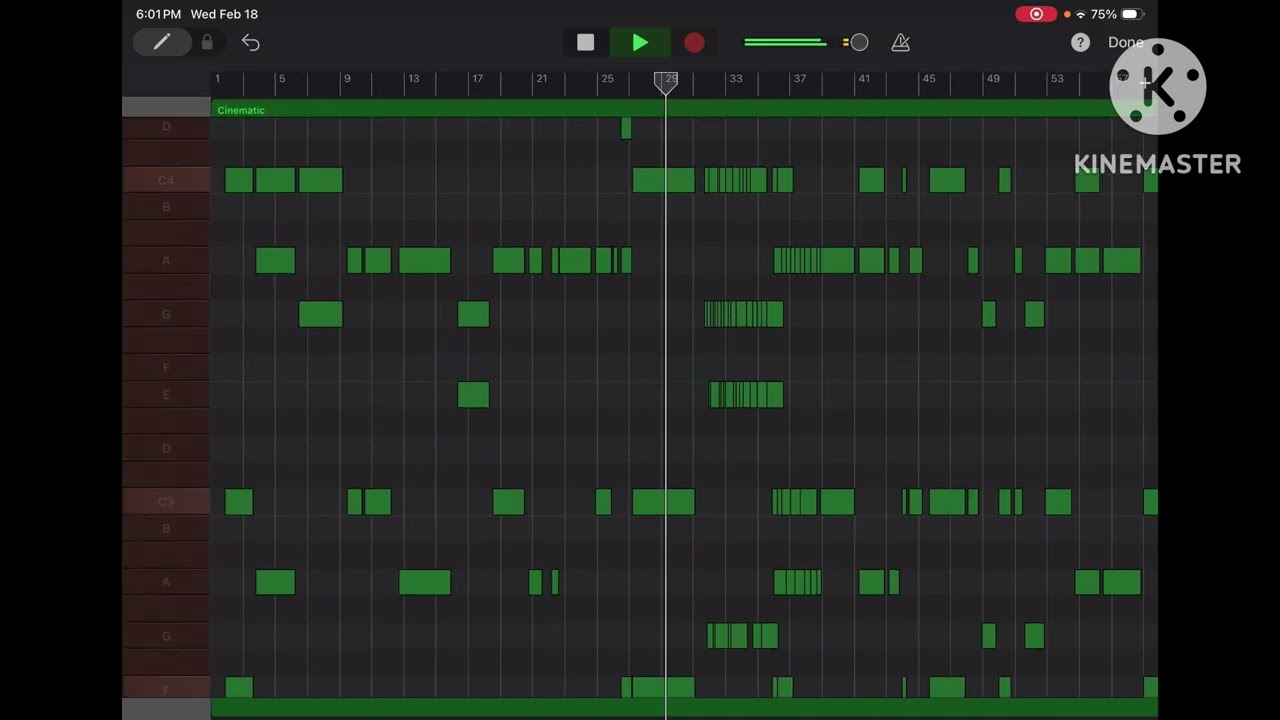Select the single D note near bar 26
1280x720 pixels.
pos(626,127)
